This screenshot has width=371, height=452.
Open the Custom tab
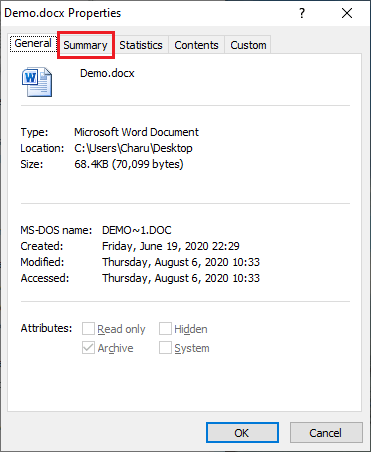[x=248, y=45]
